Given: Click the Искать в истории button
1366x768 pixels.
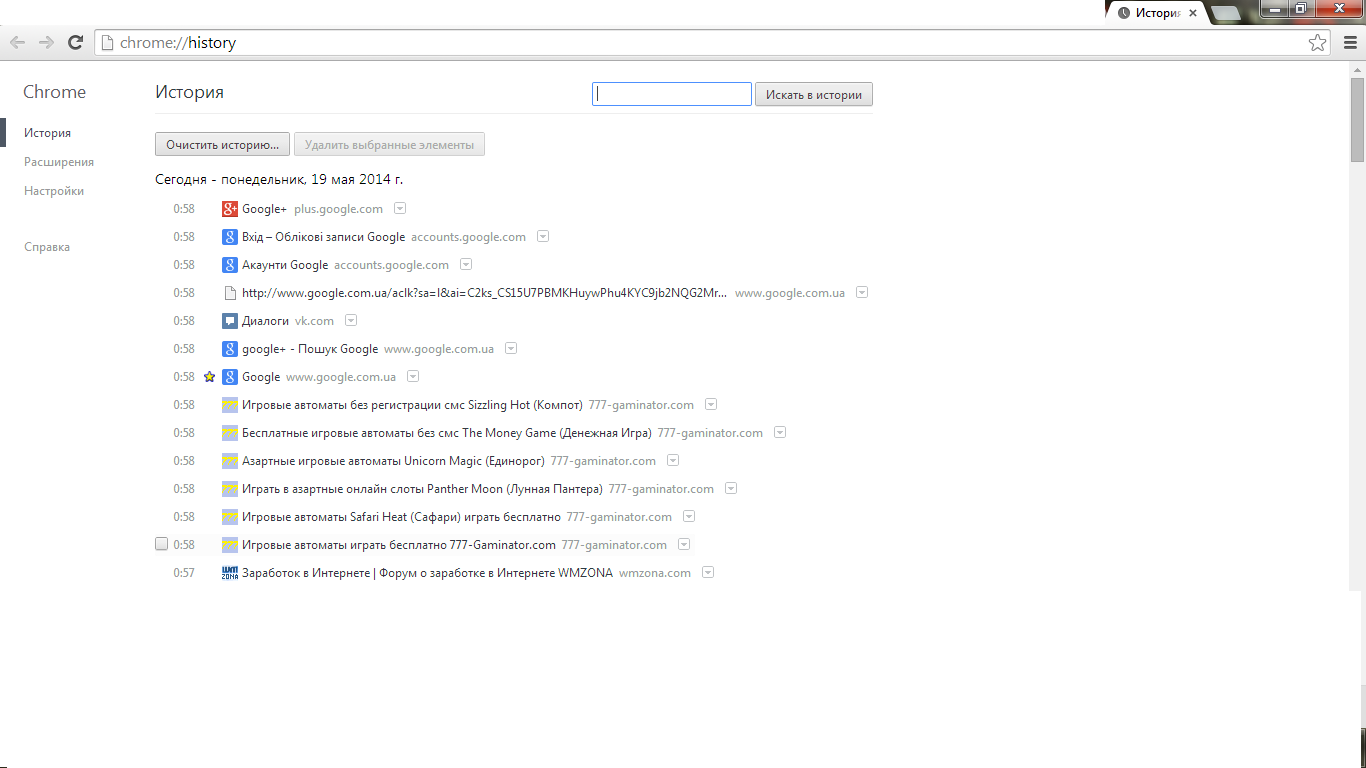Looking at the screenshot, I should [814, 95].
